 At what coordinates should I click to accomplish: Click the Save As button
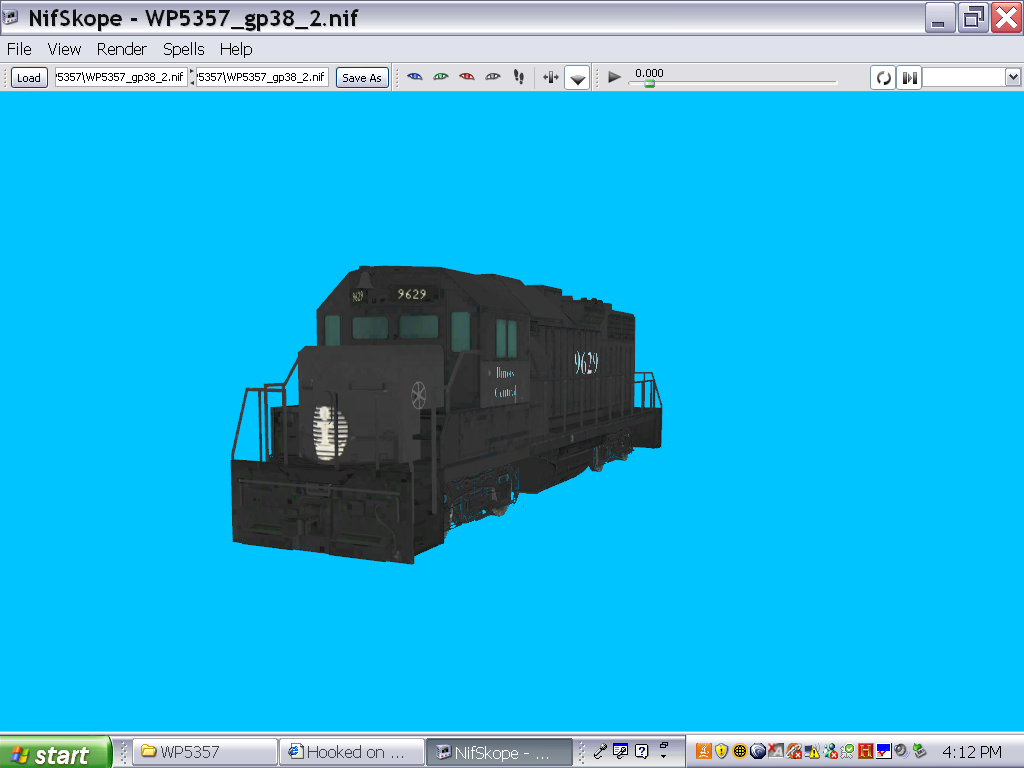tap(362, 78)
